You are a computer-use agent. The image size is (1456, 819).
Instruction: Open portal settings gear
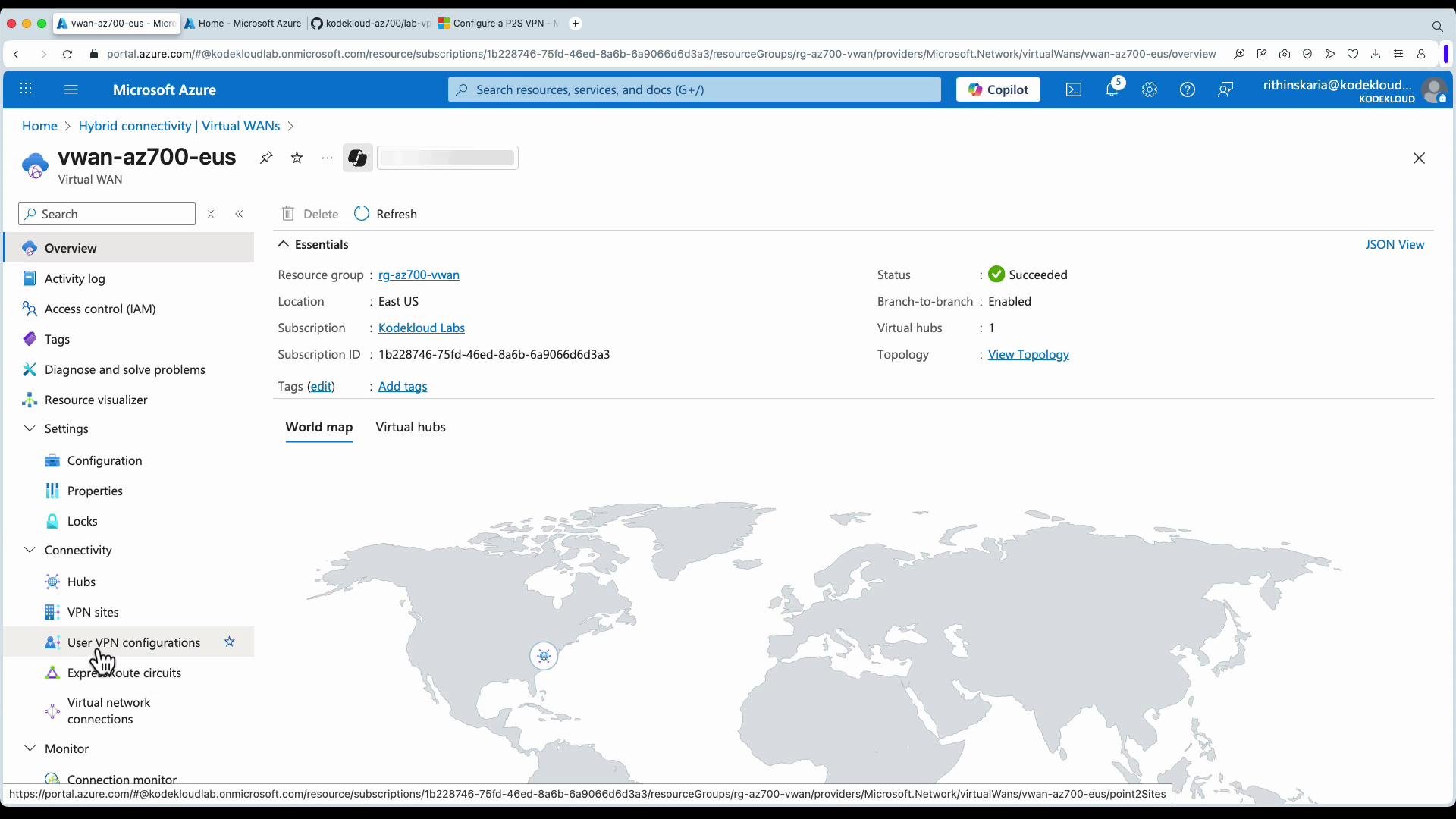pyautogui.click(x=1150, y=89)
